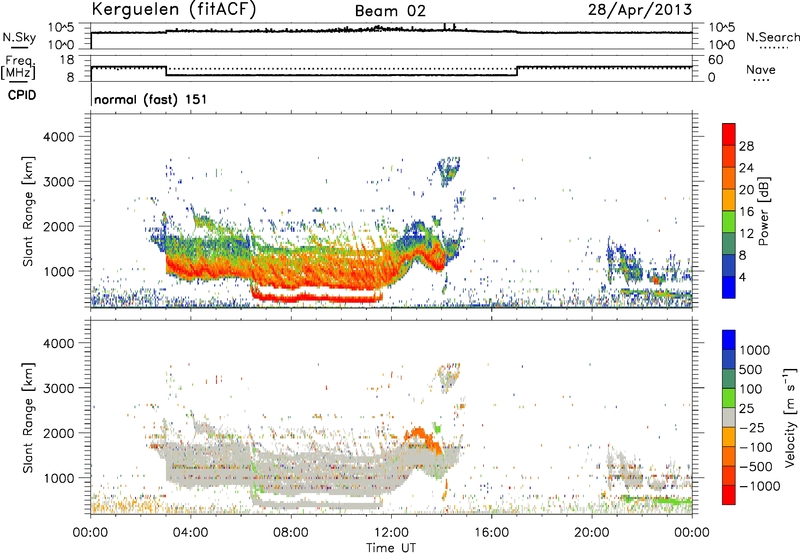
Task: Click the "Time UT" axis title
Action: 391,547
